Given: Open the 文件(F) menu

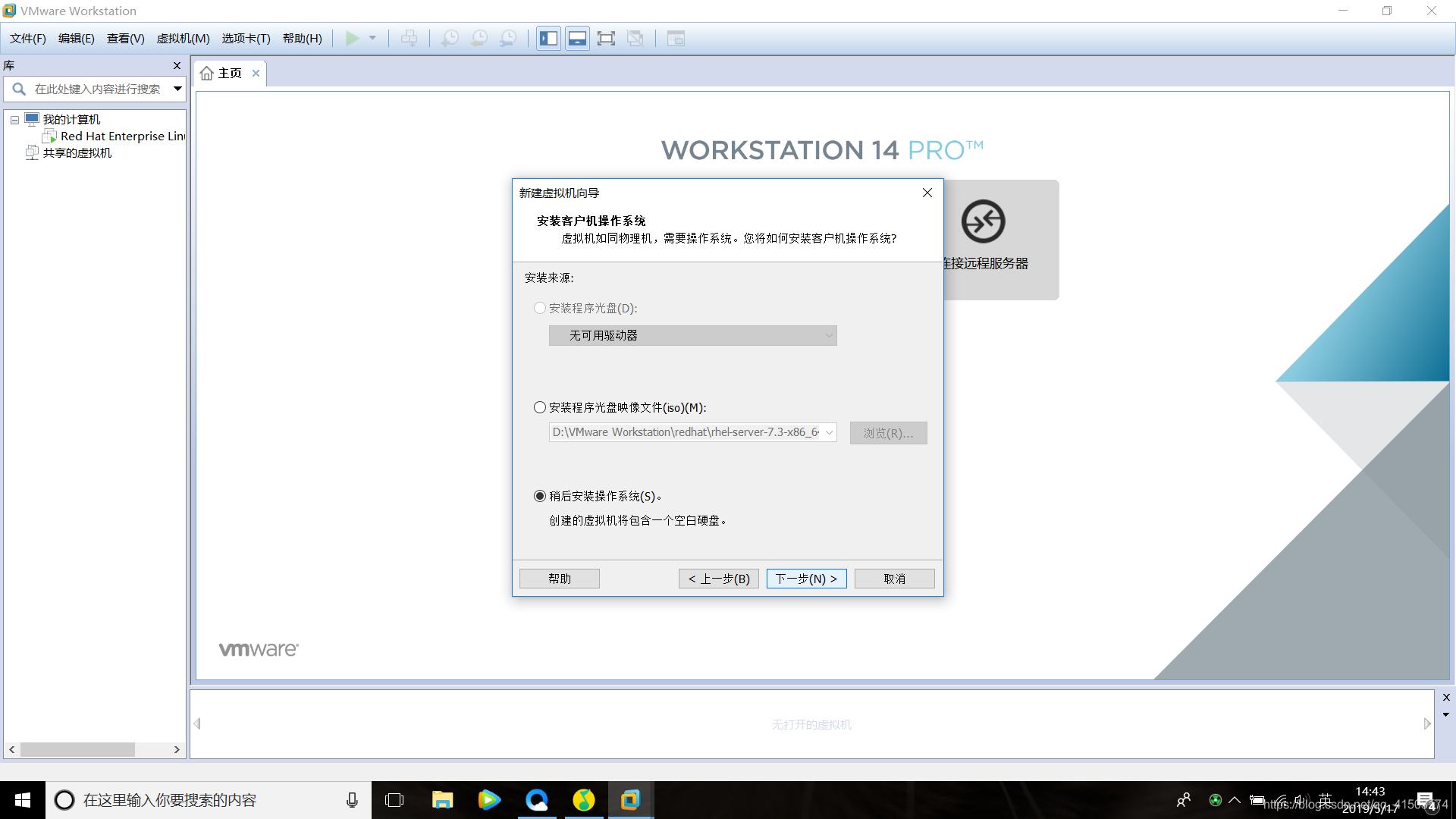Looking at the screenshot, I should [28, 38].
